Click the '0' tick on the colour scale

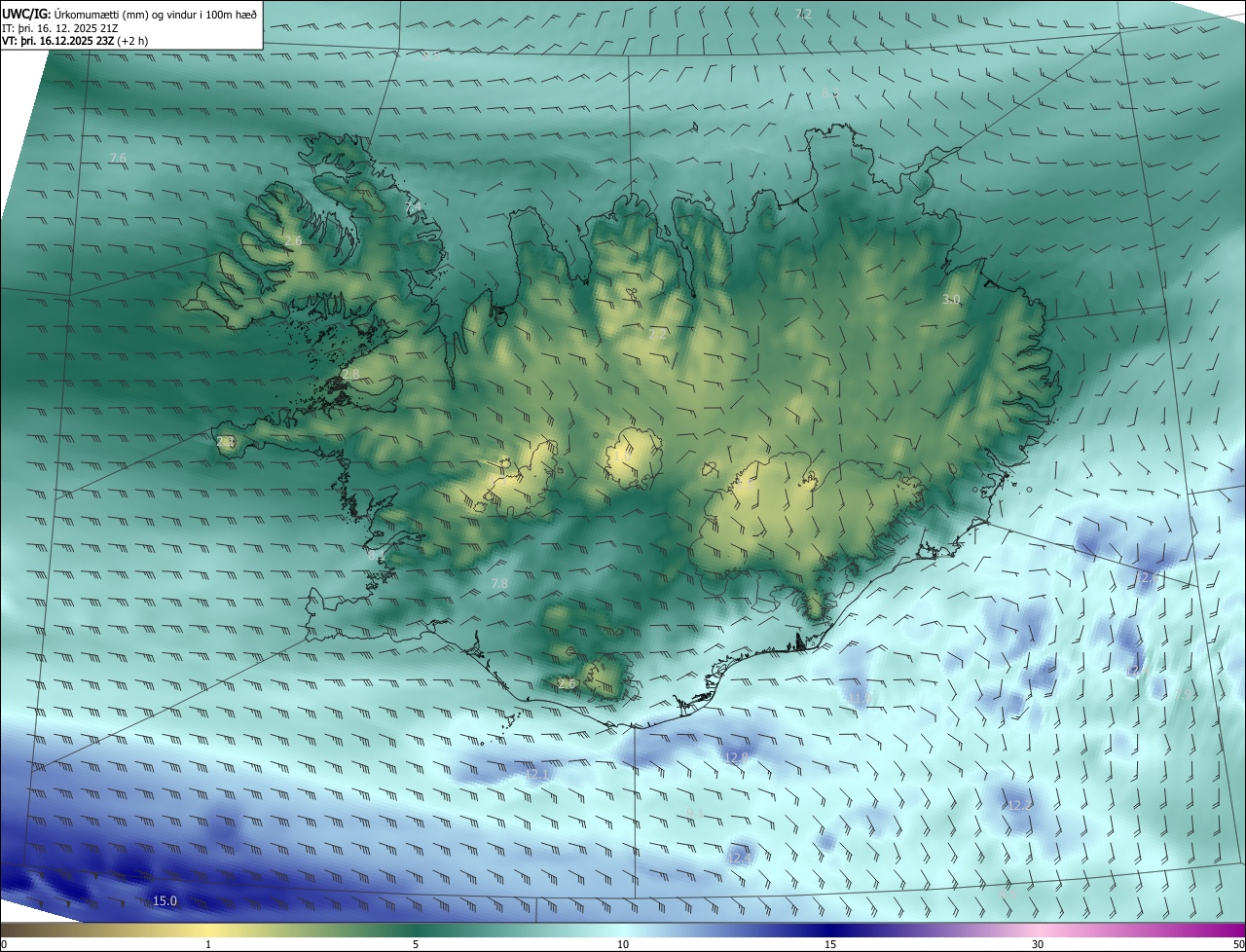[4, 944]
